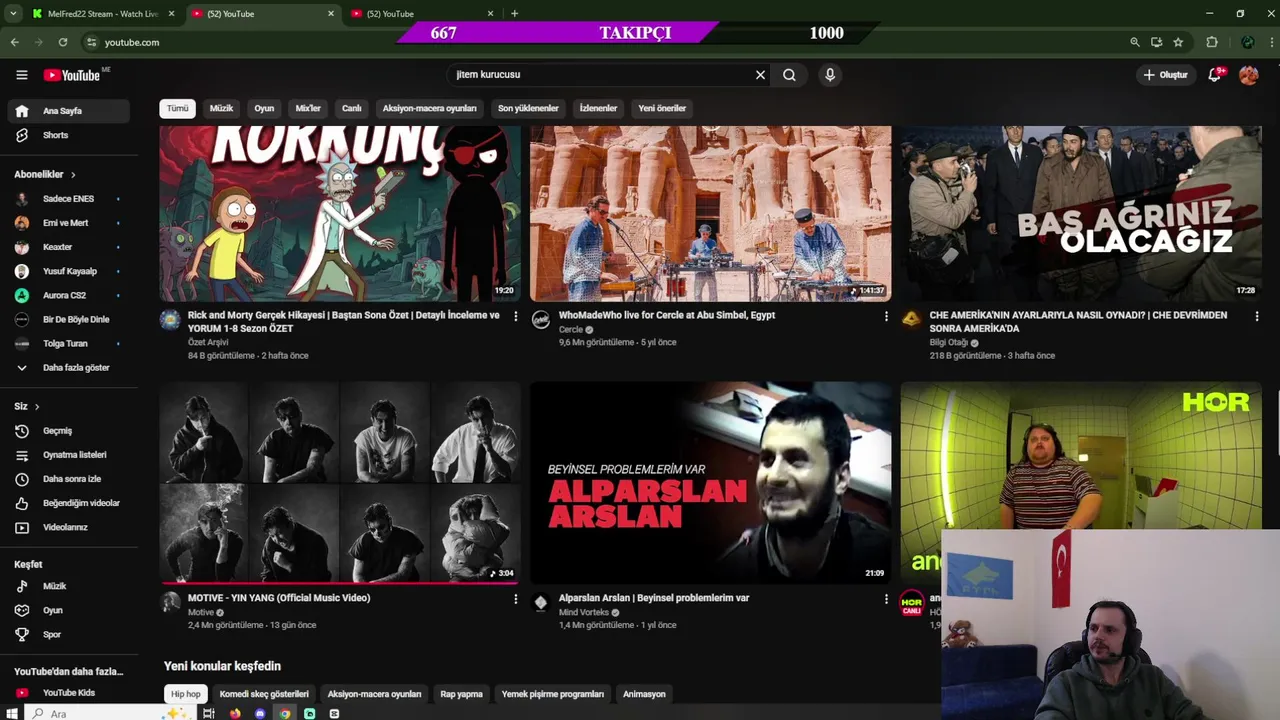
Task: Expand the Abonelikler section arrow
Action: [72, 175]
